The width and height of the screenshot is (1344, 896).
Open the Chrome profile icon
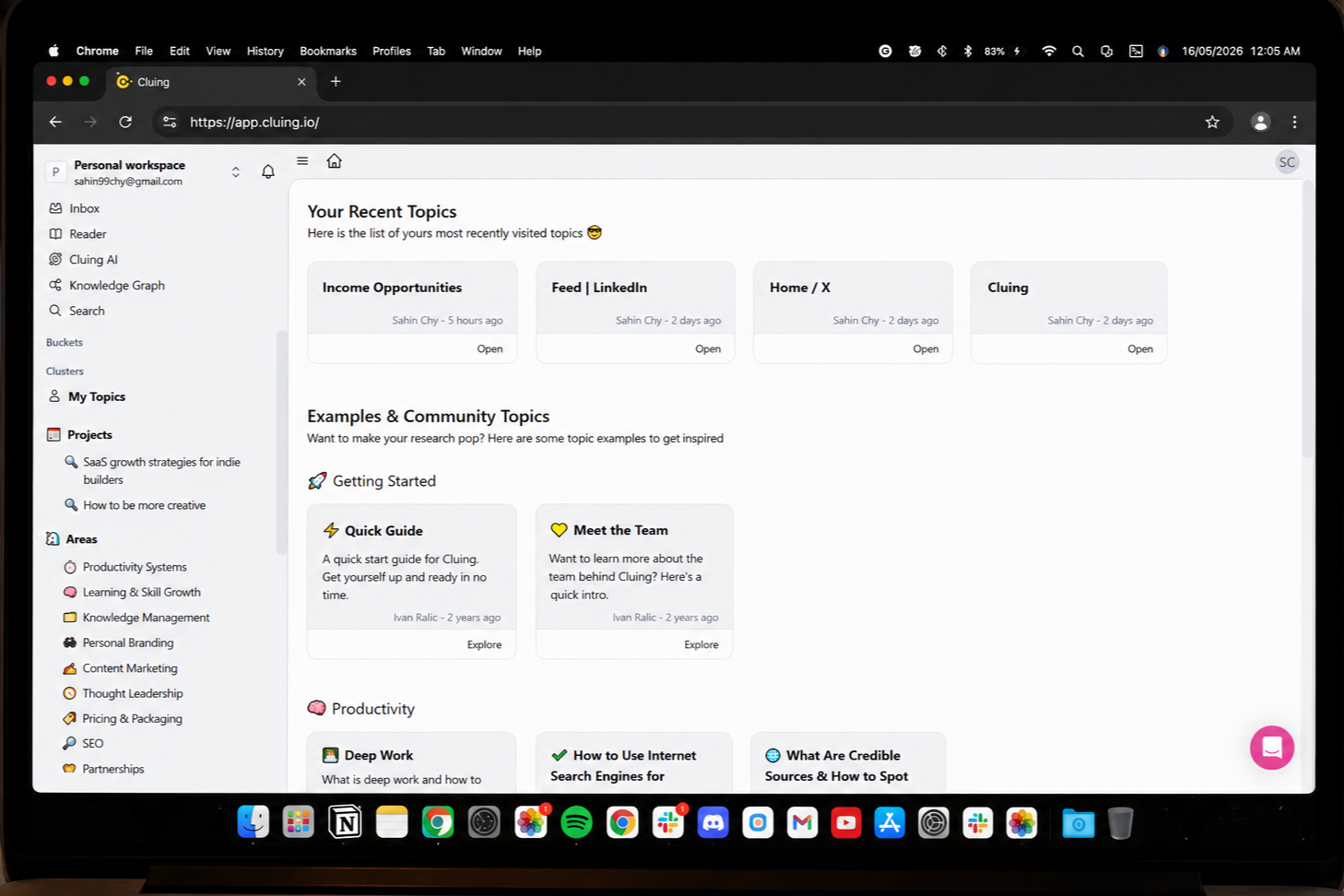coord(1260,122)
